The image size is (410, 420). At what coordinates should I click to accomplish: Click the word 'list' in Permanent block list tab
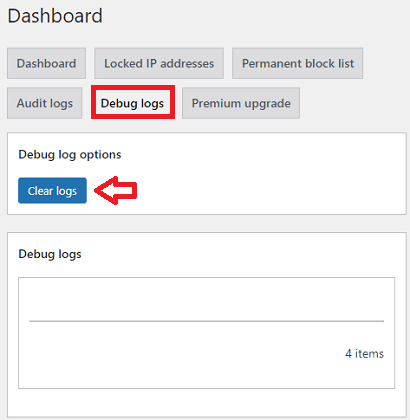click(346, 63)
